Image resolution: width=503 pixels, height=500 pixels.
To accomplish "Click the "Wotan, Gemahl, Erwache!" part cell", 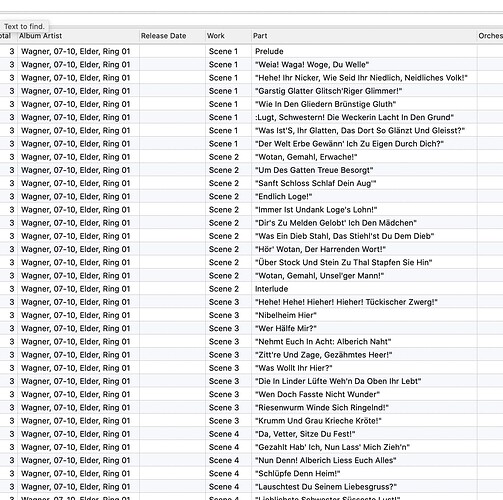I will [x=364, y=157].
